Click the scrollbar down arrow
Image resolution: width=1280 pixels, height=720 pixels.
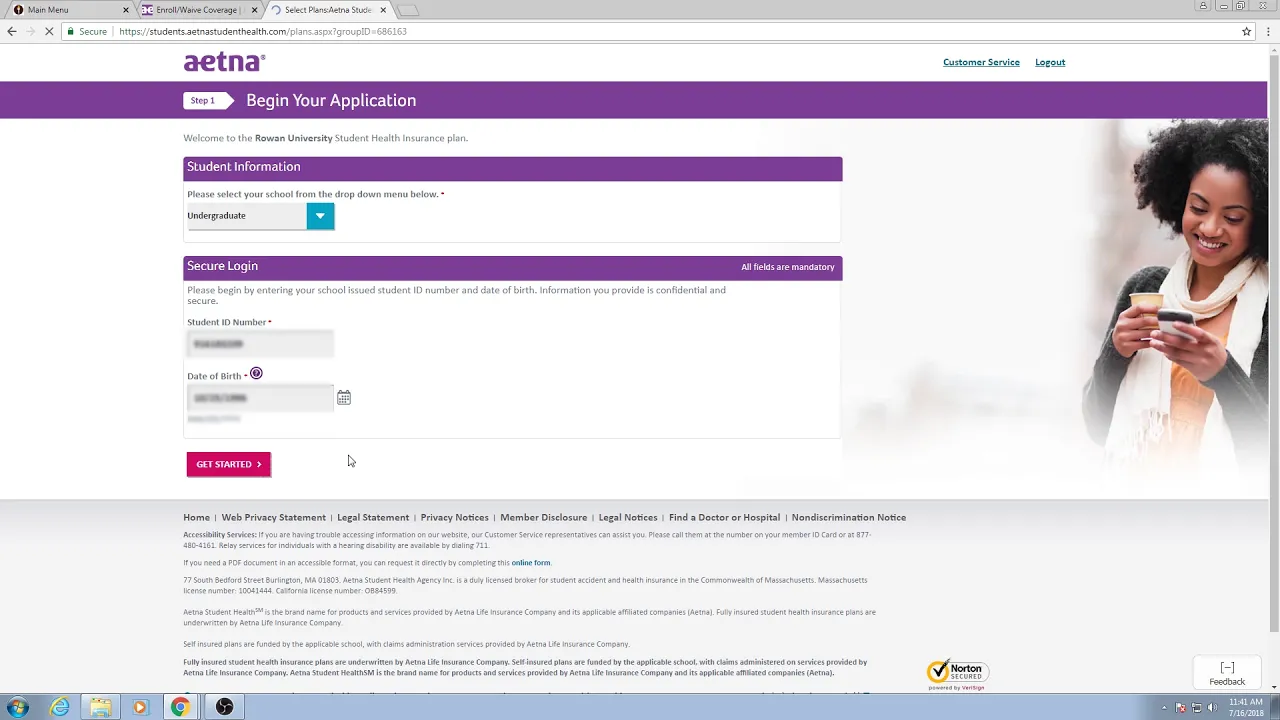tap(1273, 687)
